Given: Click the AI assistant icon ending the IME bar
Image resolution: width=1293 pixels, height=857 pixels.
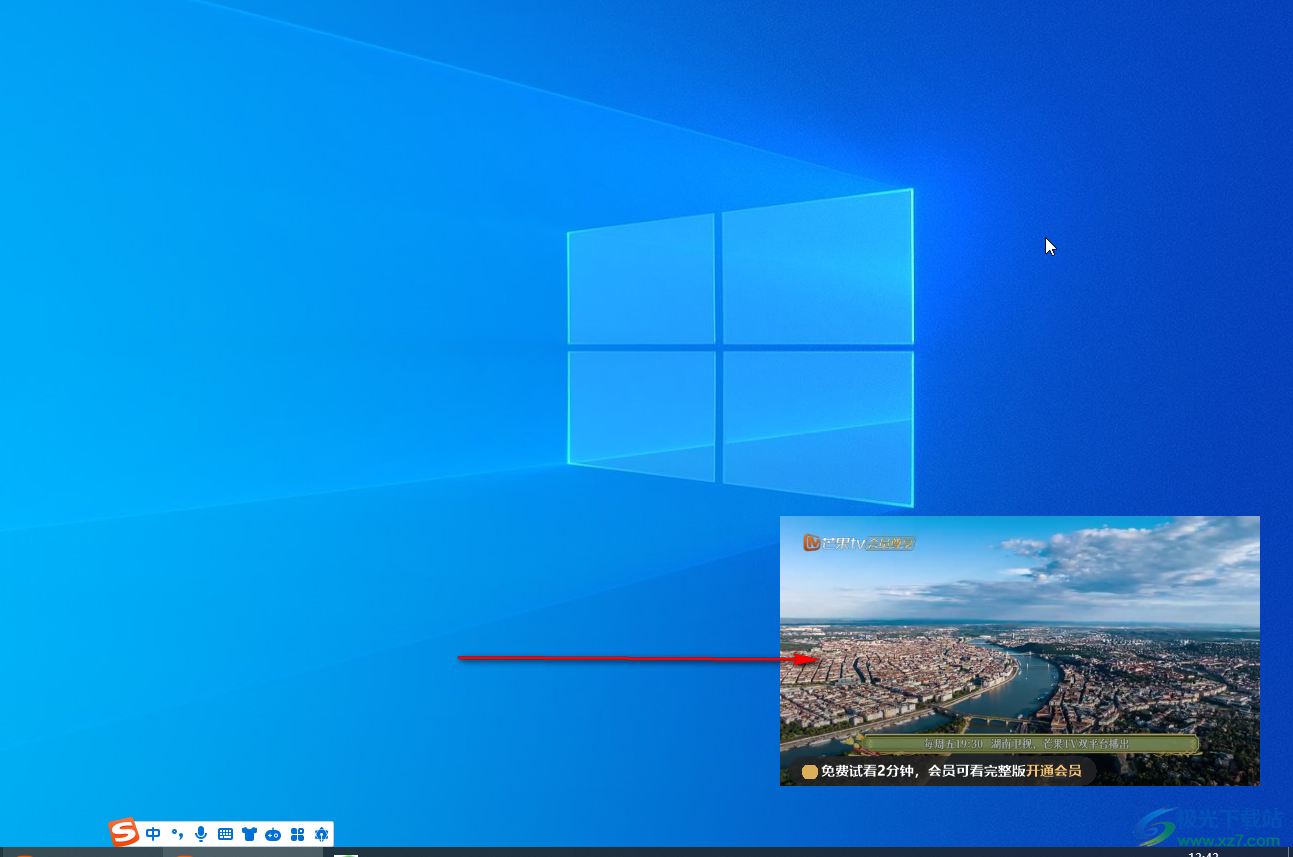Looking at the screenshot, I should (321, 834).
